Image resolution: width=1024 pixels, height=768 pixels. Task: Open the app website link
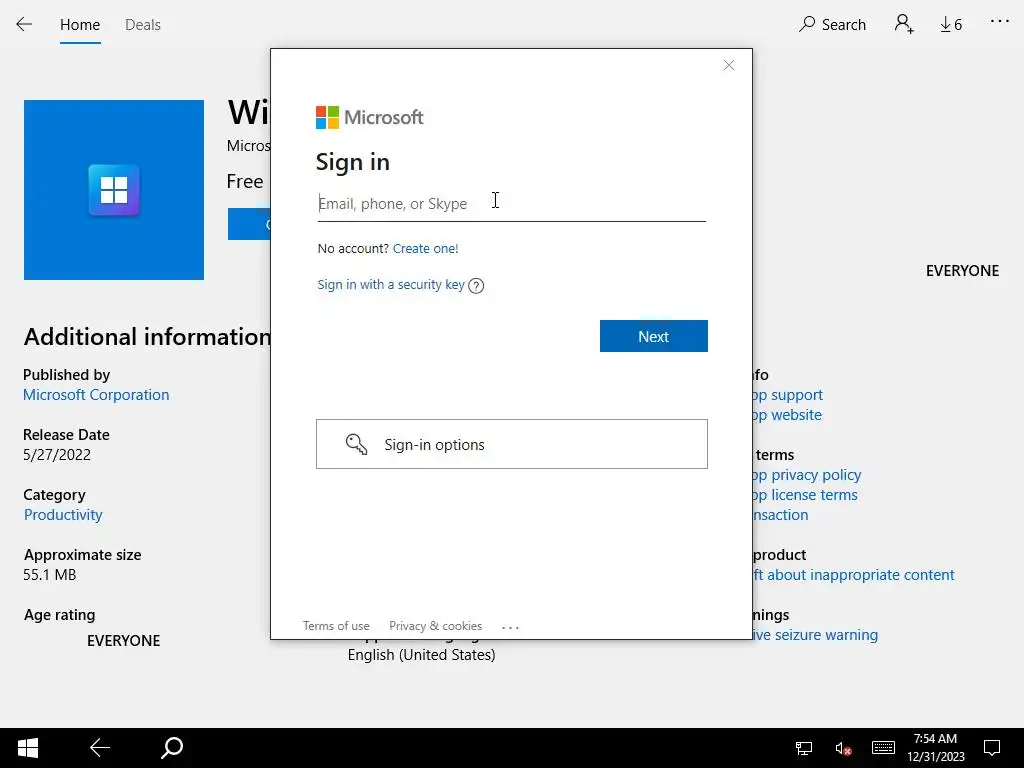click(788, 415)
